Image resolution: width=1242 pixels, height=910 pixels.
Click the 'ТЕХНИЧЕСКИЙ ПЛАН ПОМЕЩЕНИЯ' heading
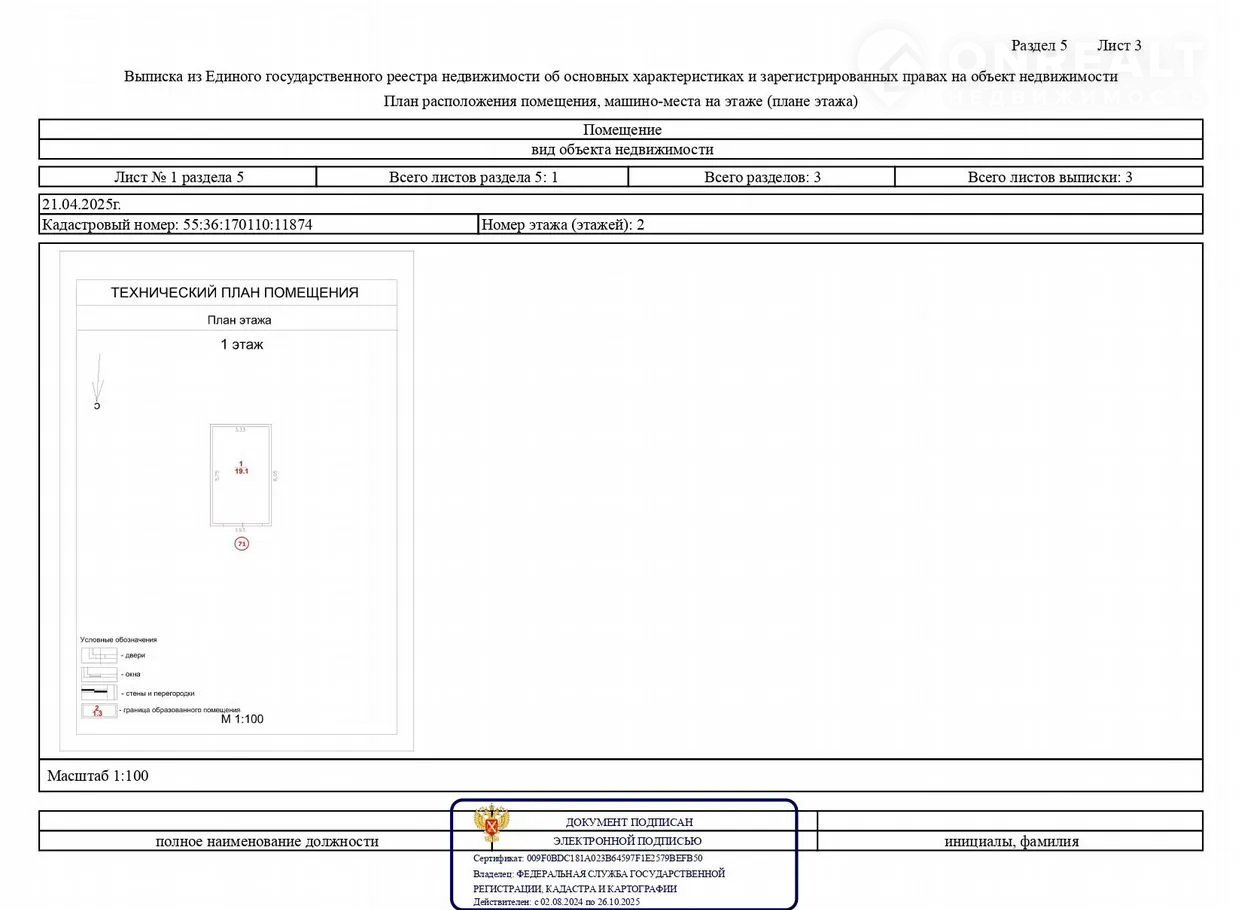pyautogui.click(x=234, y=293)
